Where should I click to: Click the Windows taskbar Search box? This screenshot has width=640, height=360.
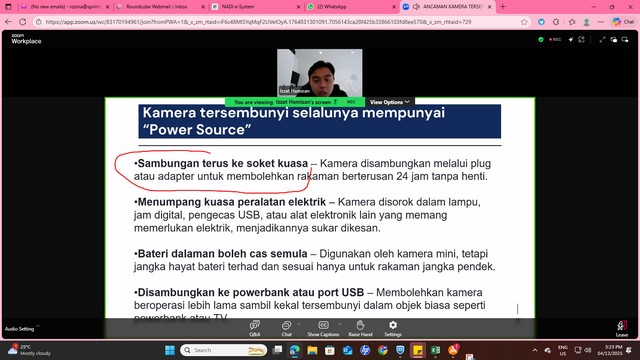(223, 350)
